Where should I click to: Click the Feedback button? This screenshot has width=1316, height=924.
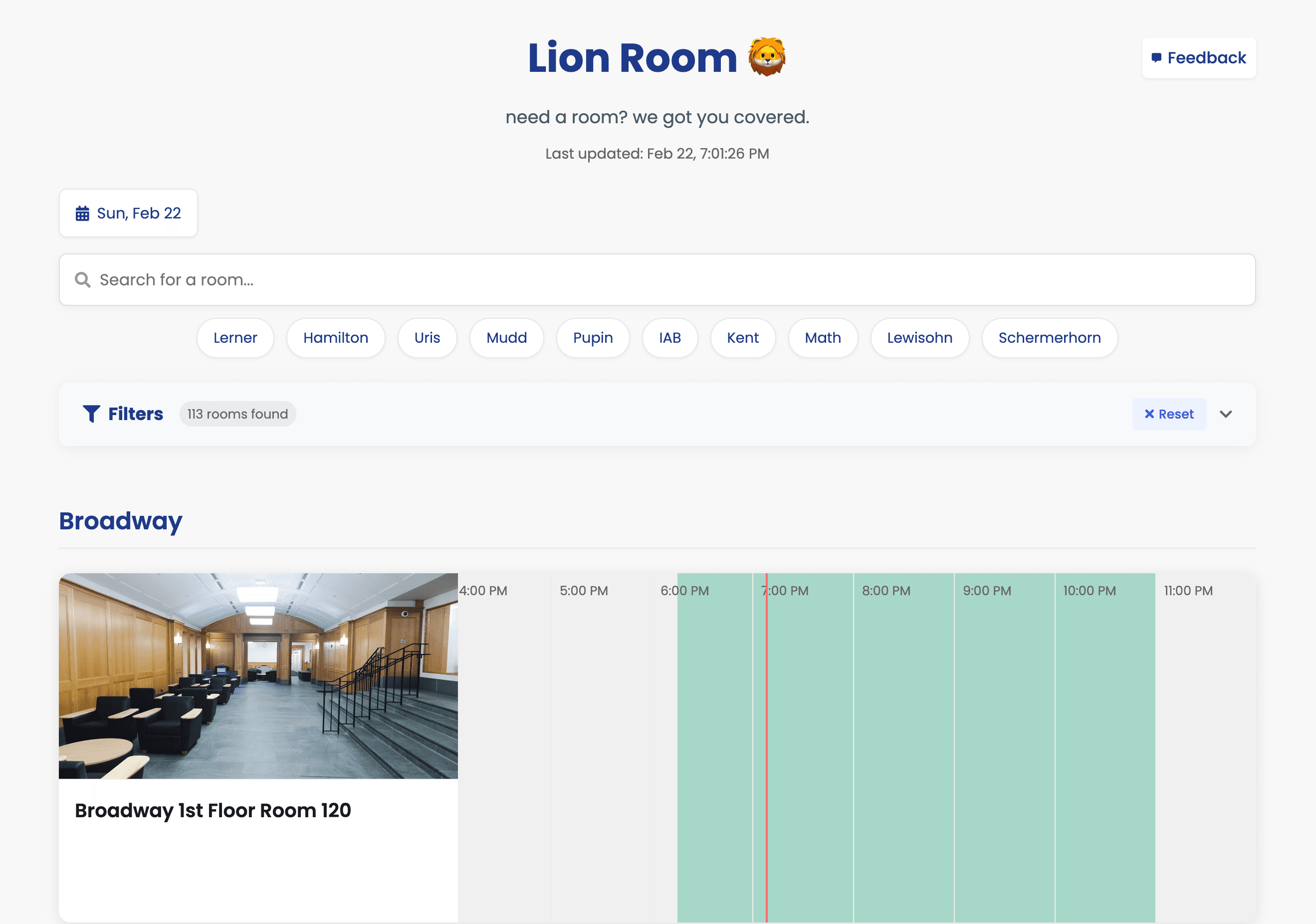(x=1199, y=57)
